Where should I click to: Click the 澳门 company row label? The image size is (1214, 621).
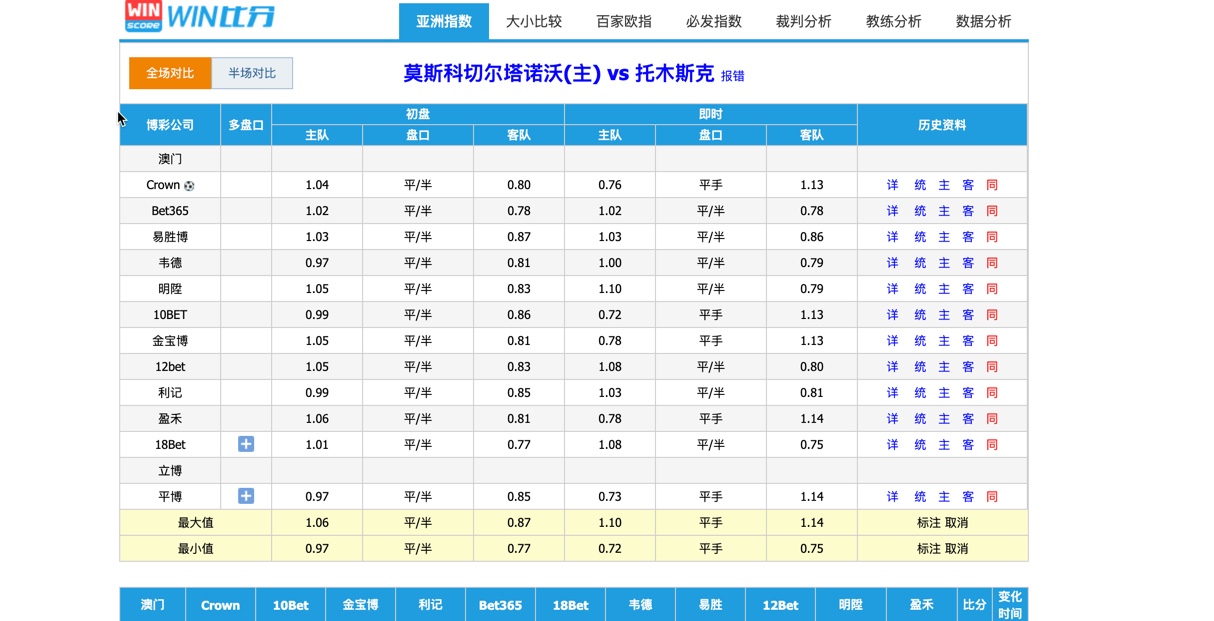170,159
